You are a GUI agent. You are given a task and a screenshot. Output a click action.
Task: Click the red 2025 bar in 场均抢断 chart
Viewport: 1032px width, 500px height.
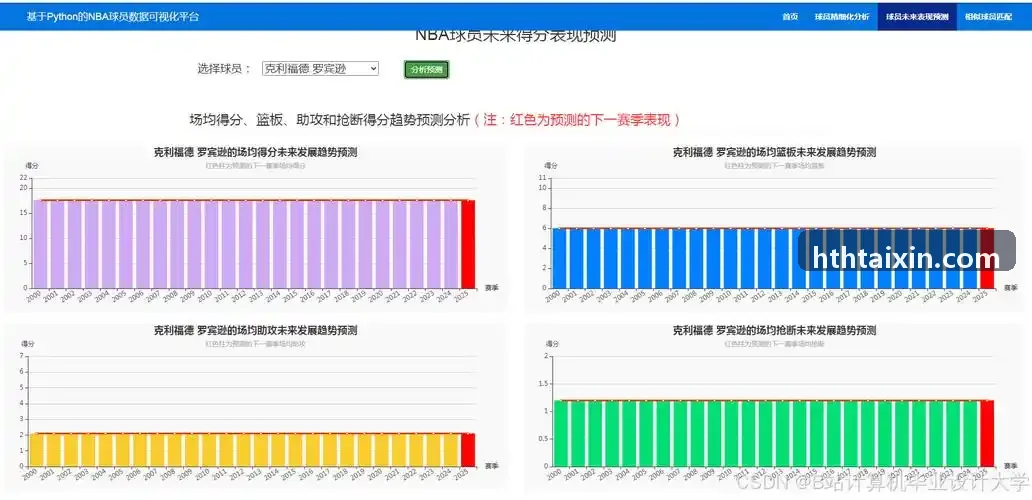(x=987, y=434)
